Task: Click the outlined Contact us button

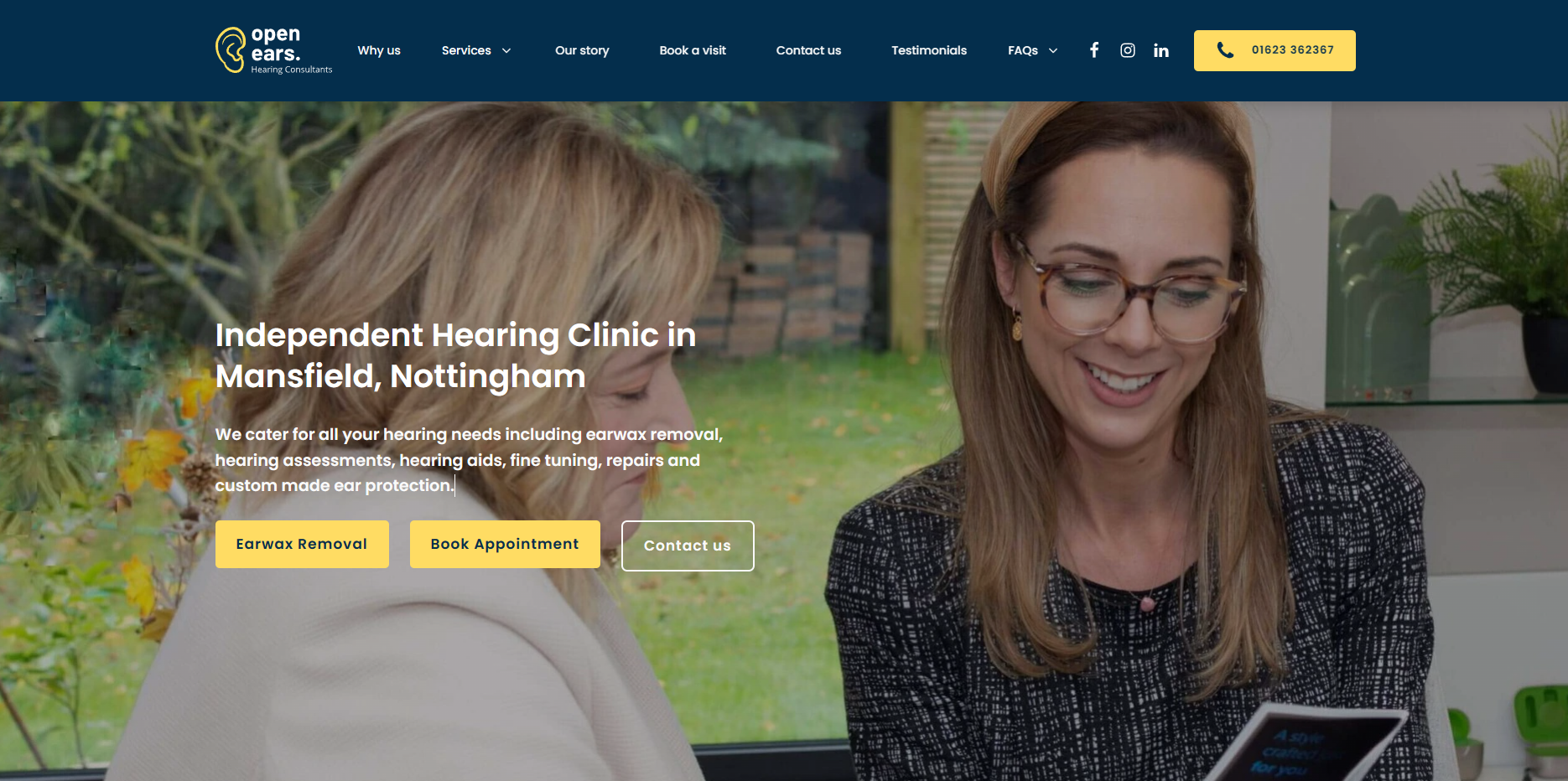Action: click(x=688, y=546)
